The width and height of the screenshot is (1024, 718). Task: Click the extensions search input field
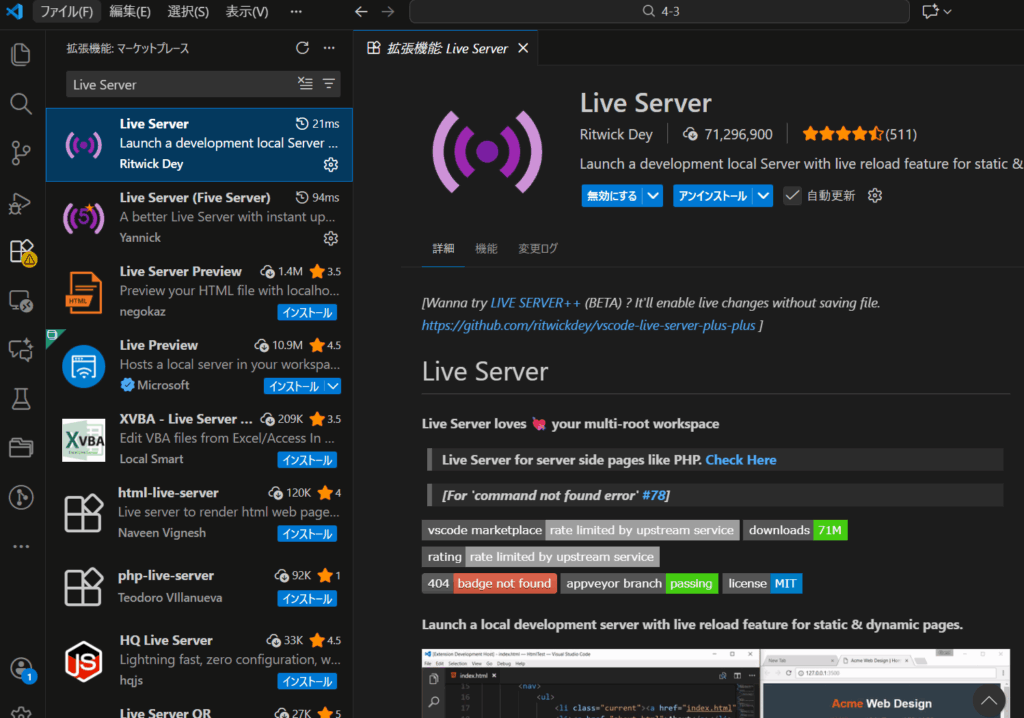tap(180, 84)
